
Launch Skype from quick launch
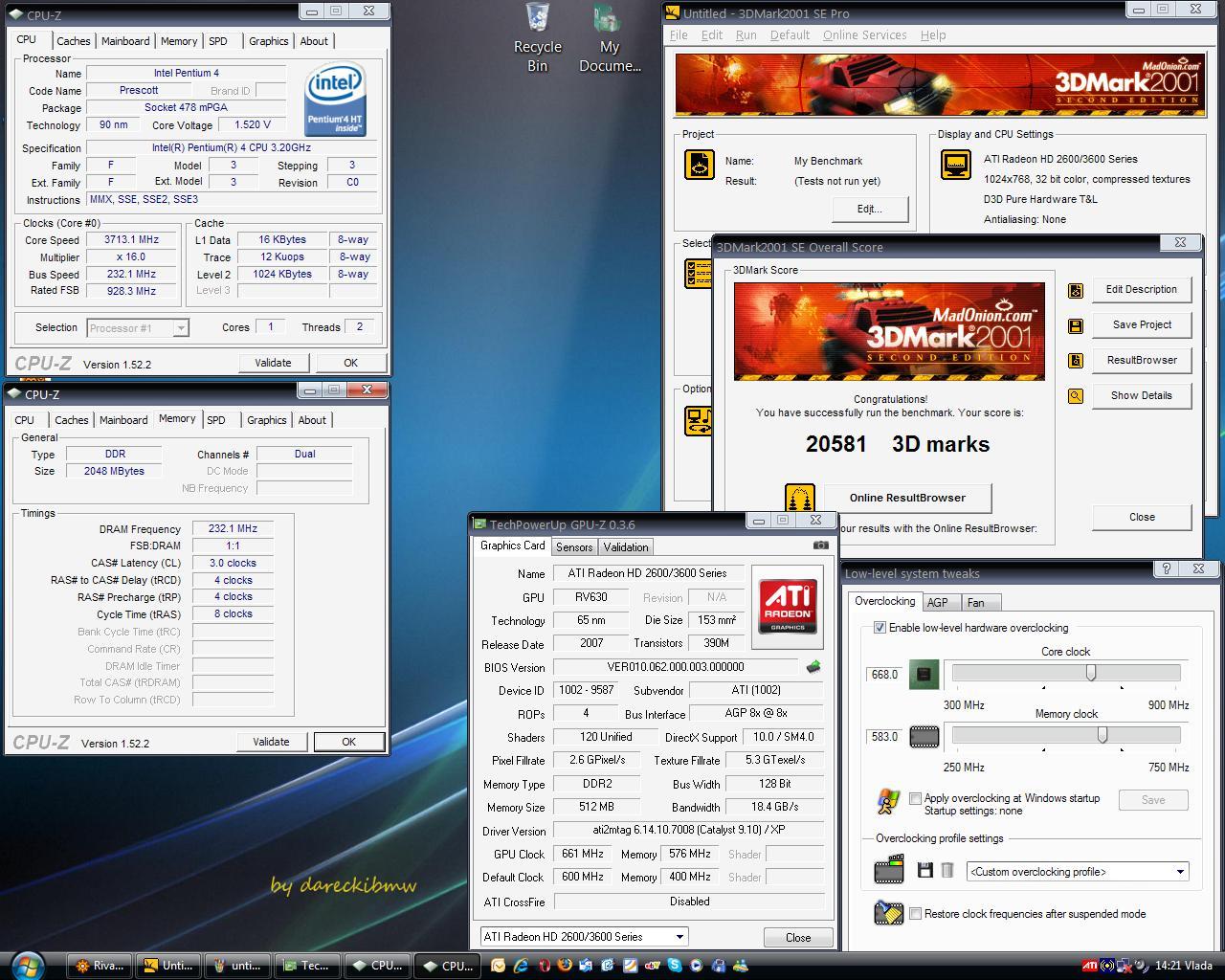pyautogui.click(x=675, y=965)
